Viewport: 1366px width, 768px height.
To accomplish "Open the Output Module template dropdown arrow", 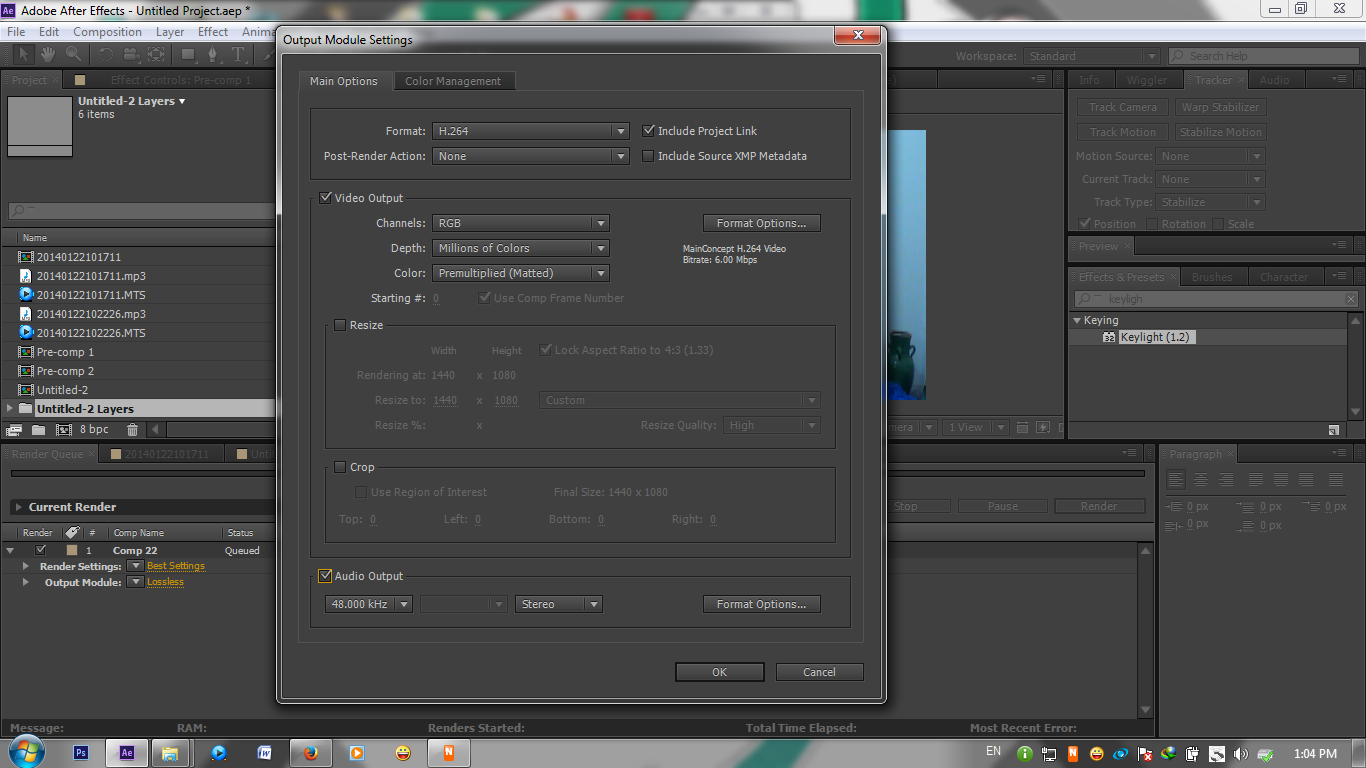I will [x=135, y=582].
